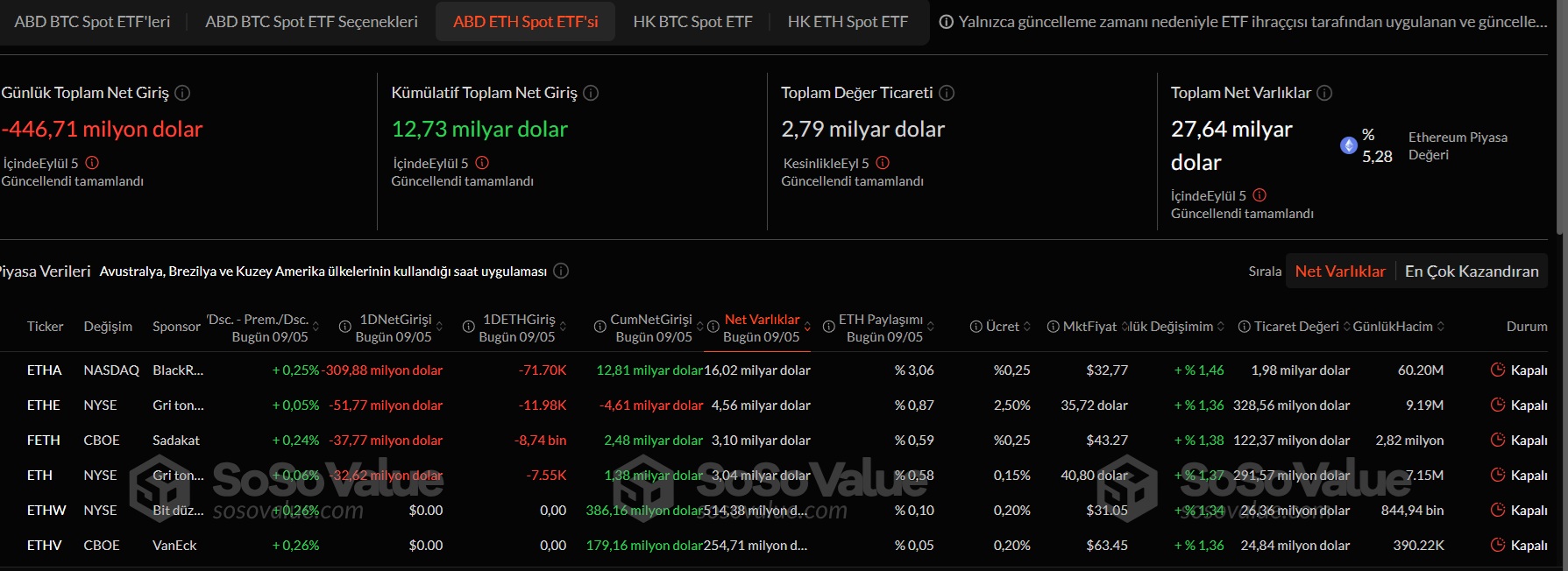Select the ETHA ticker

point(44,370)
